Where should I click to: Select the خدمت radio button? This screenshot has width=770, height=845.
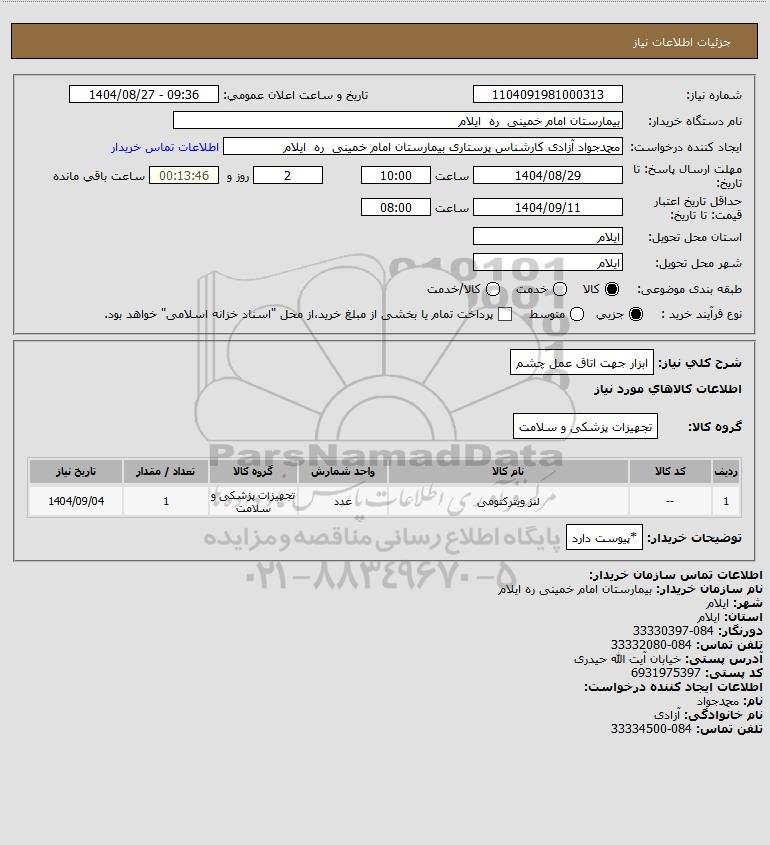[x=560, y=289]
